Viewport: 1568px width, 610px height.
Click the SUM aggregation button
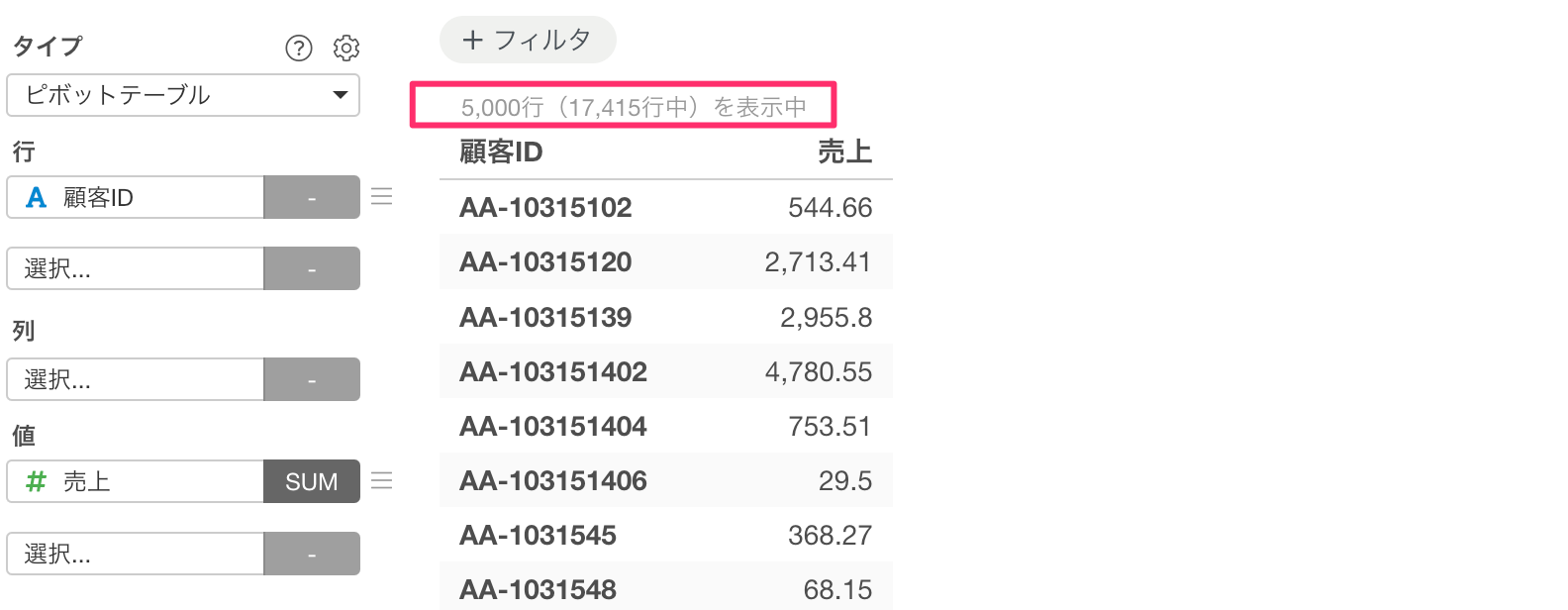point(312,482)
